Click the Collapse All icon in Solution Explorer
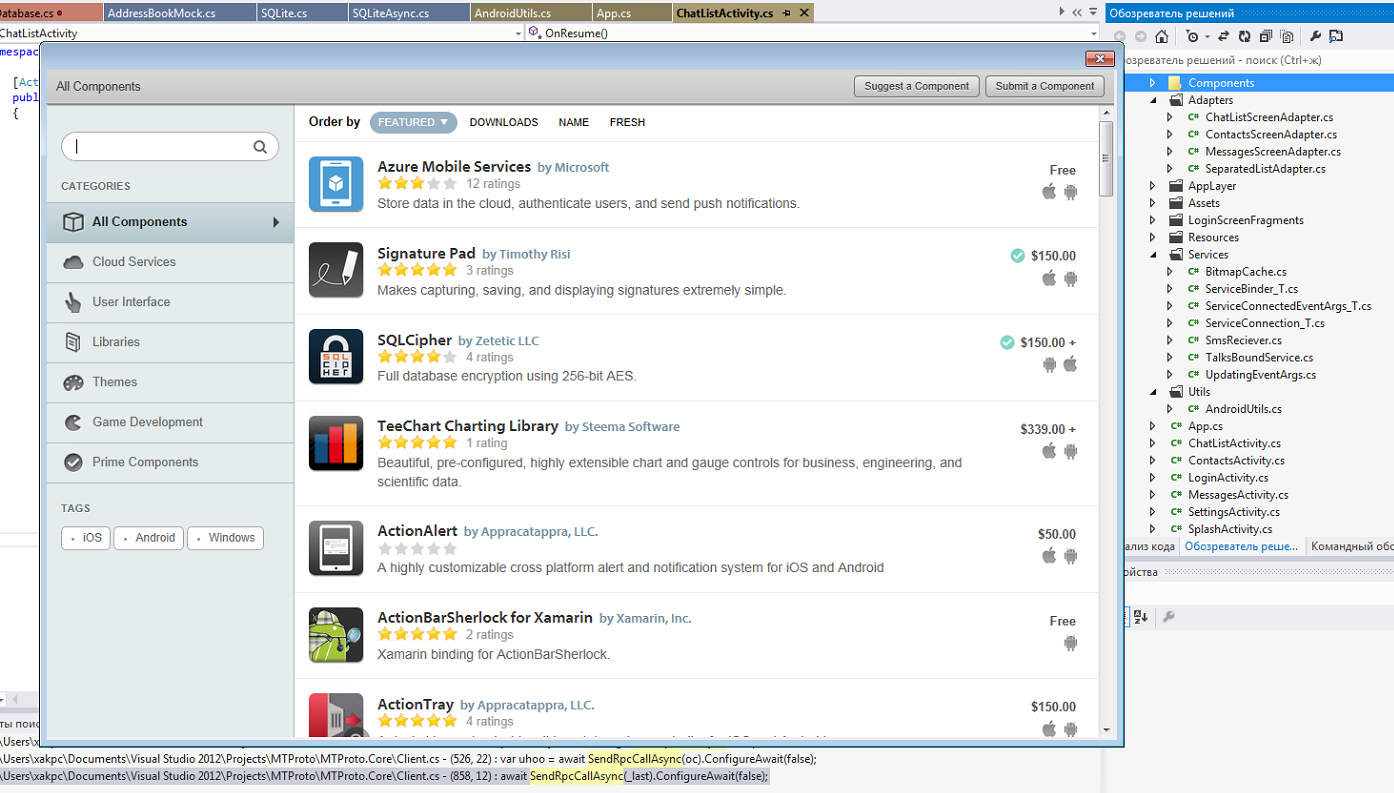 (1265, 36)
